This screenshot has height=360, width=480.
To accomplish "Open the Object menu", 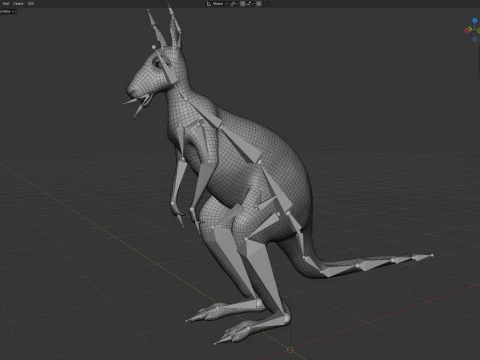I will 18,4.
